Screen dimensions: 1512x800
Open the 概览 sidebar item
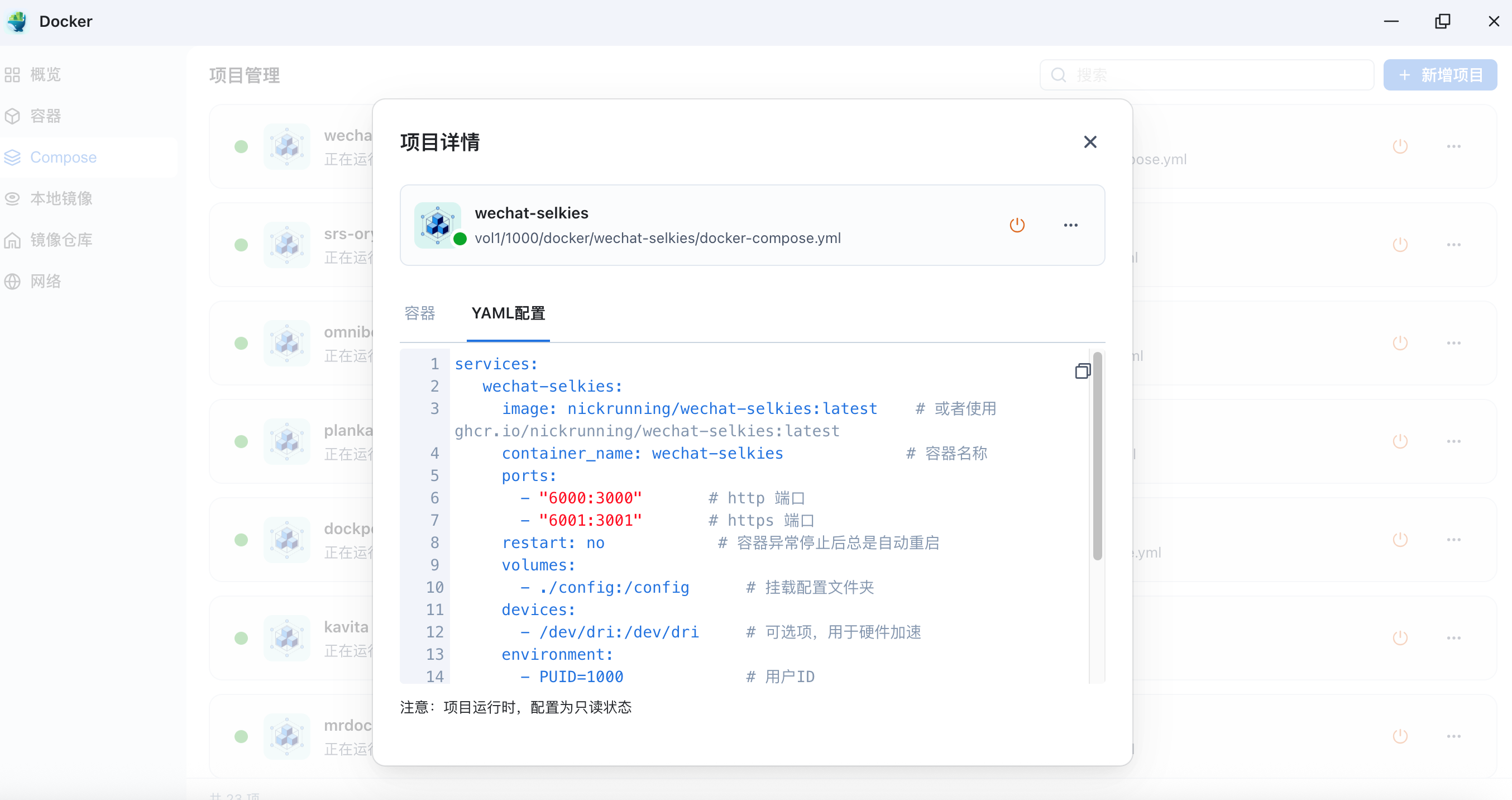click(45, 75)
